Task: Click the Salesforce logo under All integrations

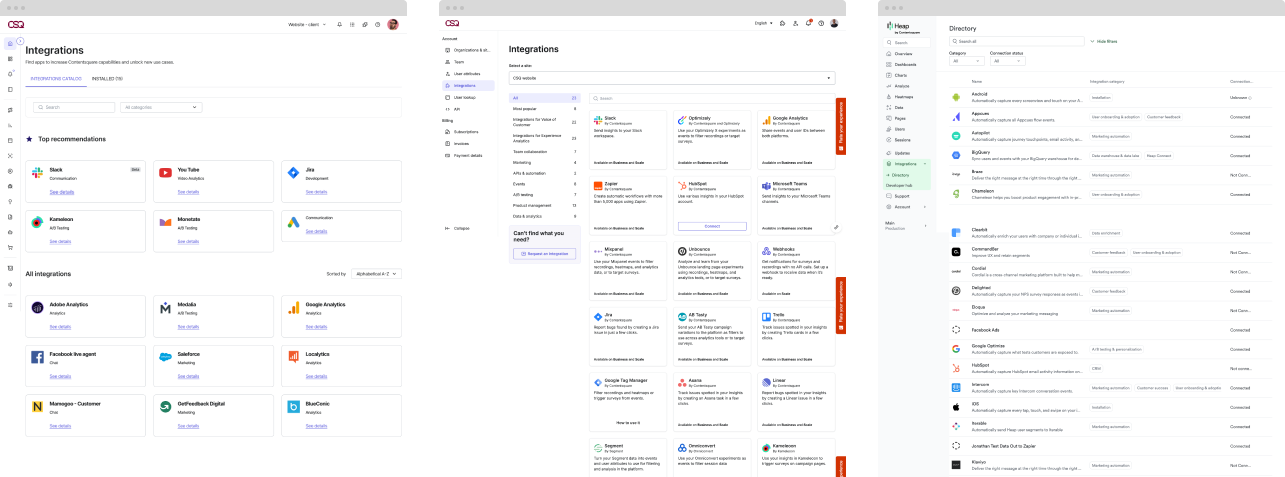Action: point(165,357)
